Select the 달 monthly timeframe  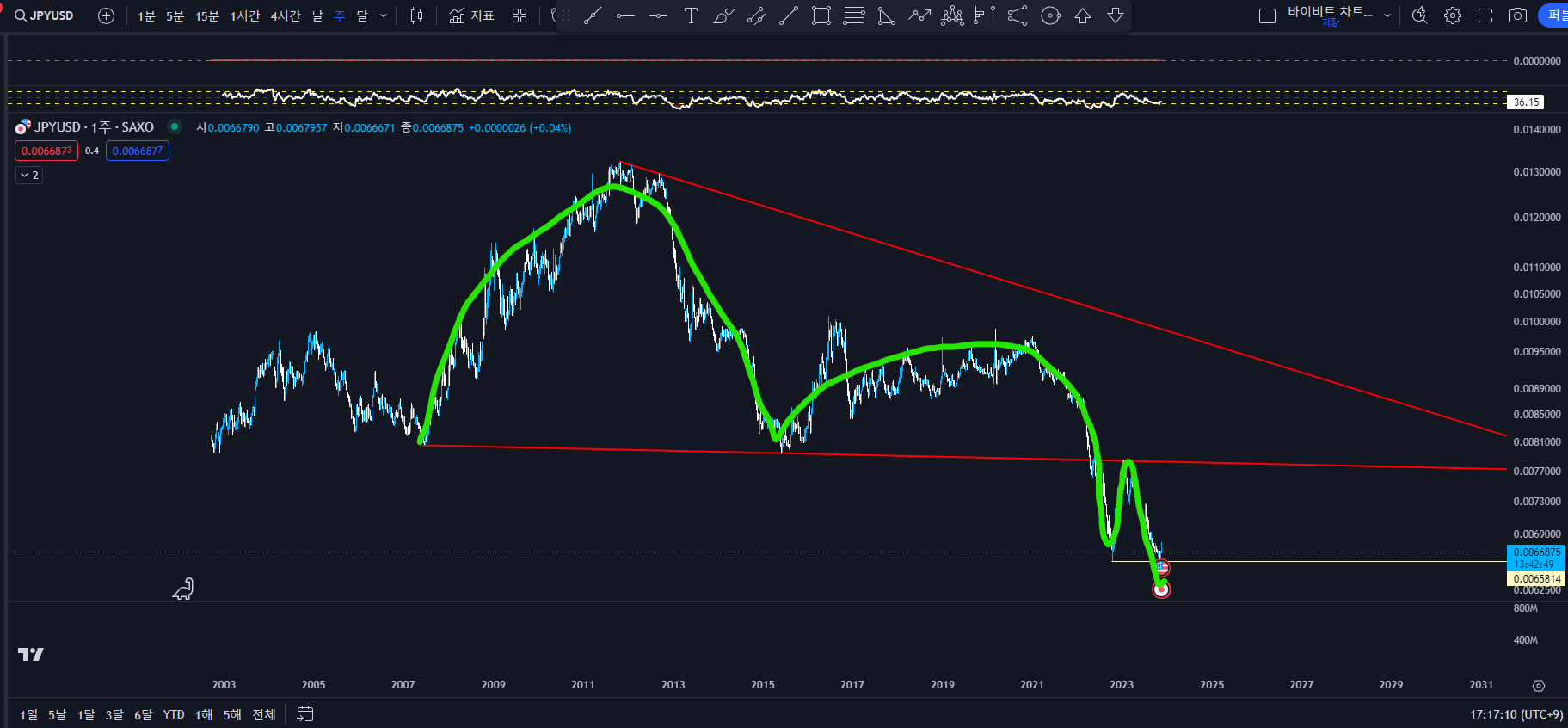[x=362, y=15]
